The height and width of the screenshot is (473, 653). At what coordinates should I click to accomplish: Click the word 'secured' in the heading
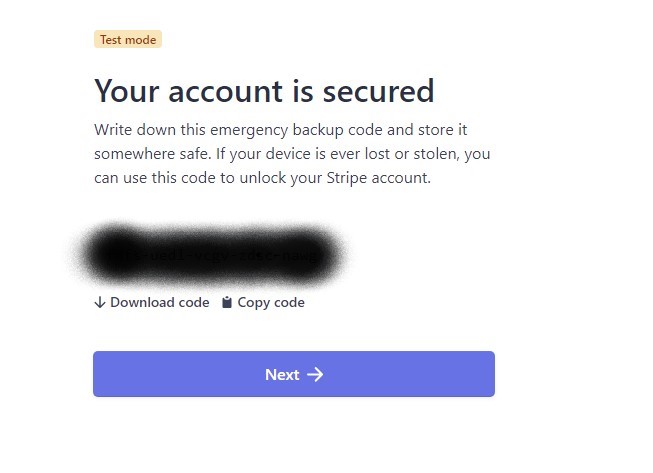click(x=379, y=91)
